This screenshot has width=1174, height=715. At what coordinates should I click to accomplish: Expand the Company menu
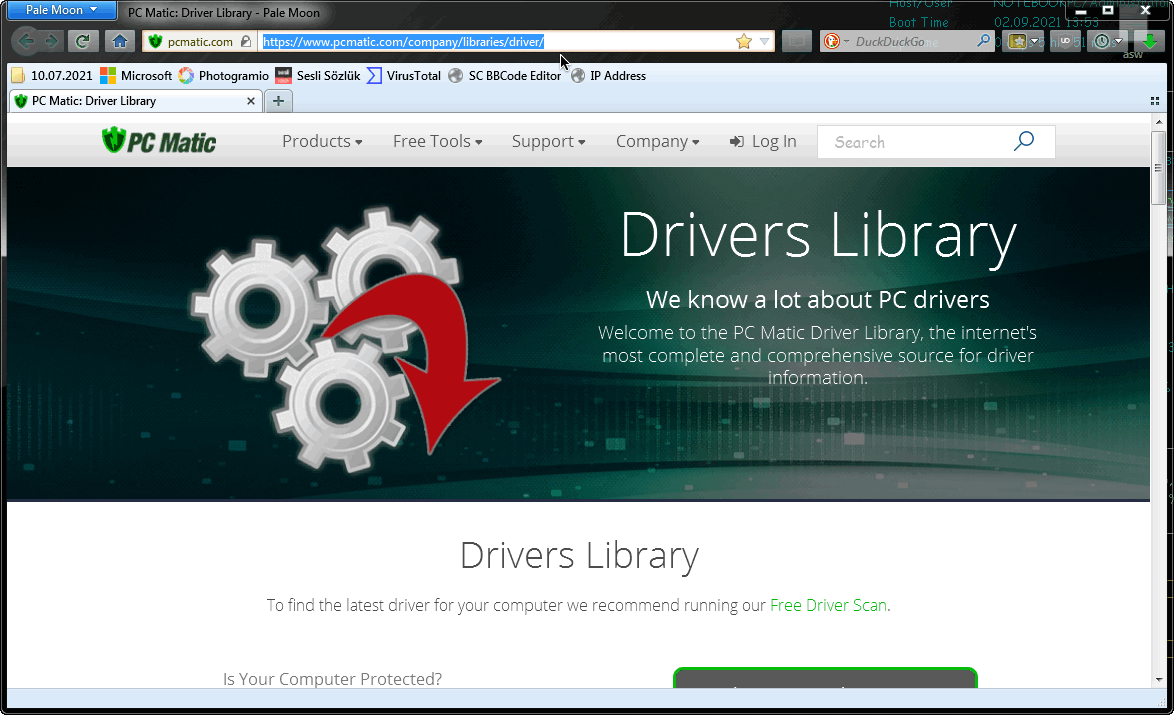click(x=657, y=142)
